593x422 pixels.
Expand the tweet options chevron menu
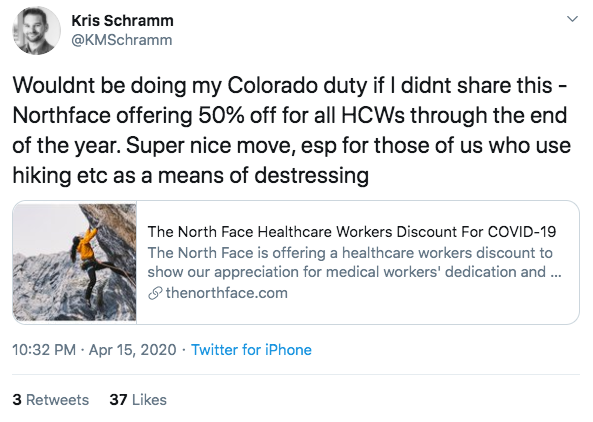(x=573, y=19)
